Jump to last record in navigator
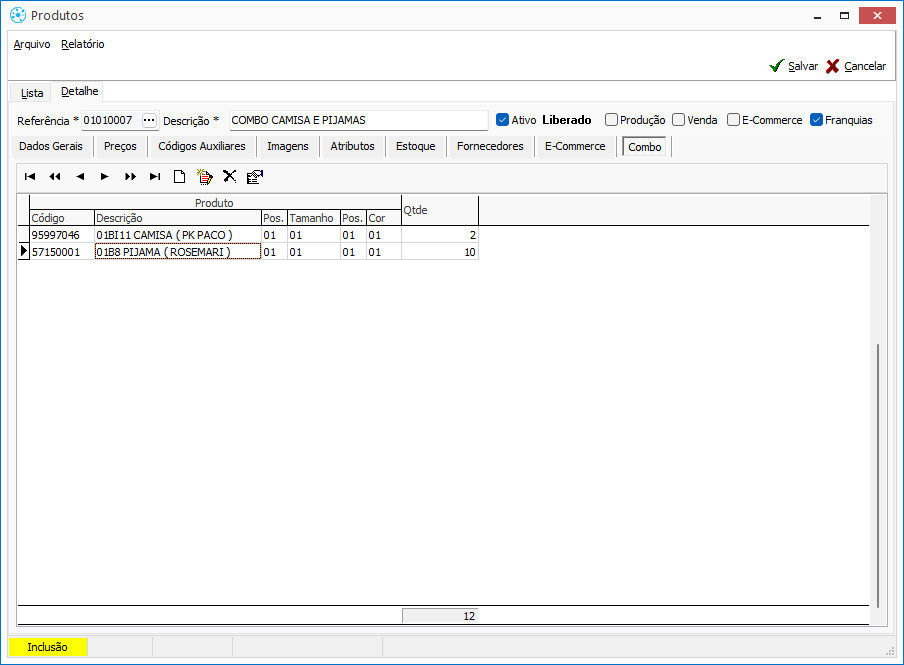Screen dimensions: 904x665 point(155,177)
